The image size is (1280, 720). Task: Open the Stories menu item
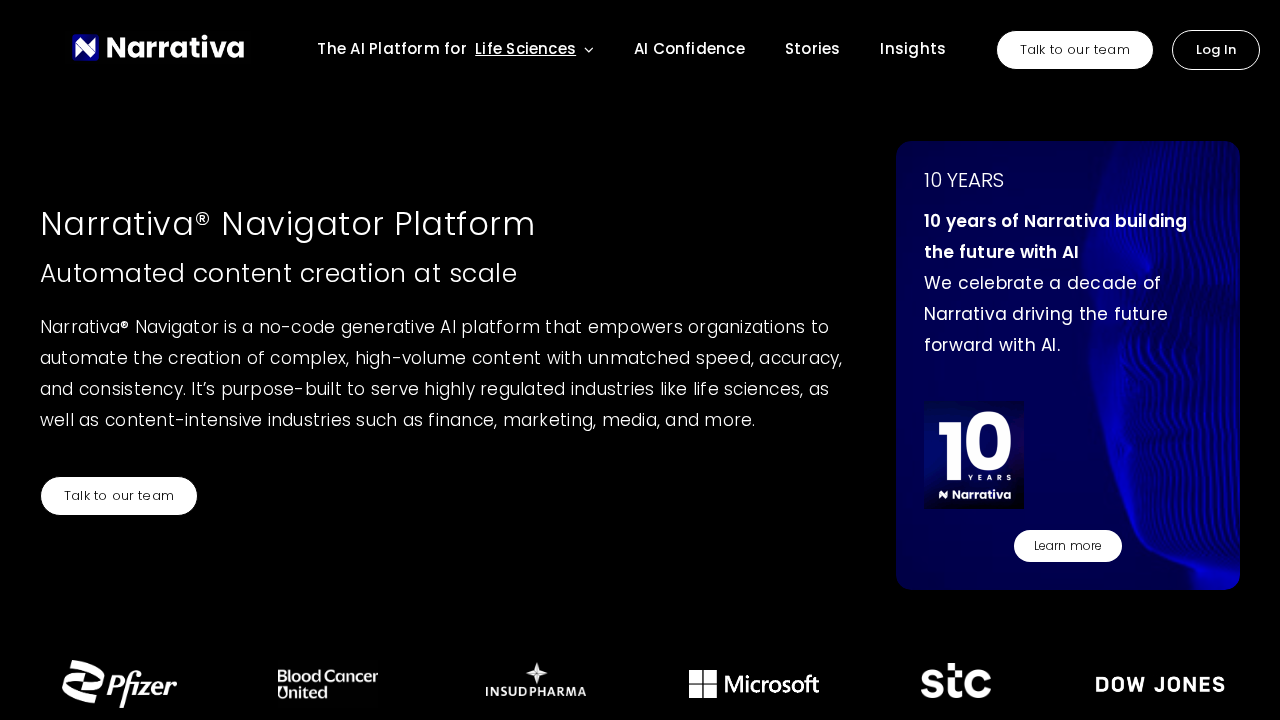[812, 49]
